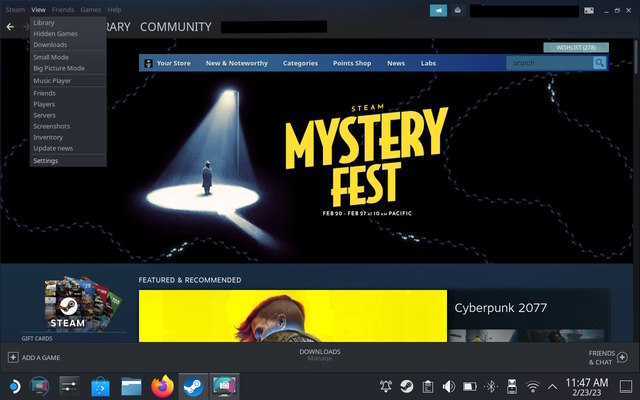Open DOWNLOADS Manage
640x400 pixels.
[320, 355]
